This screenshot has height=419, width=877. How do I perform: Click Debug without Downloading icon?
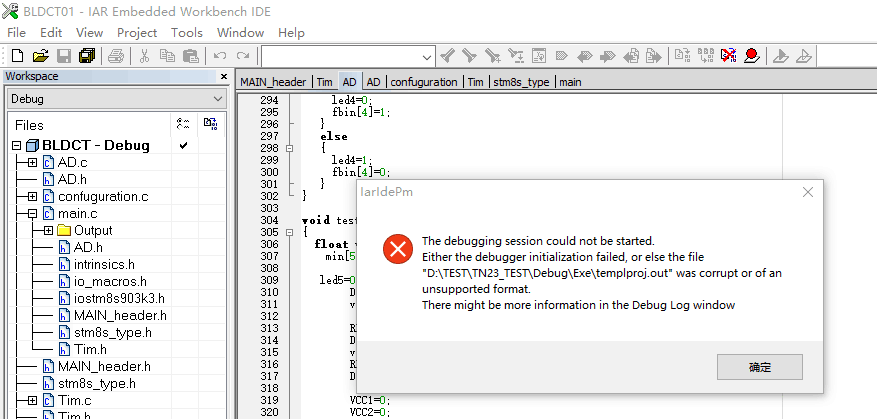click(x=804, y=56)
